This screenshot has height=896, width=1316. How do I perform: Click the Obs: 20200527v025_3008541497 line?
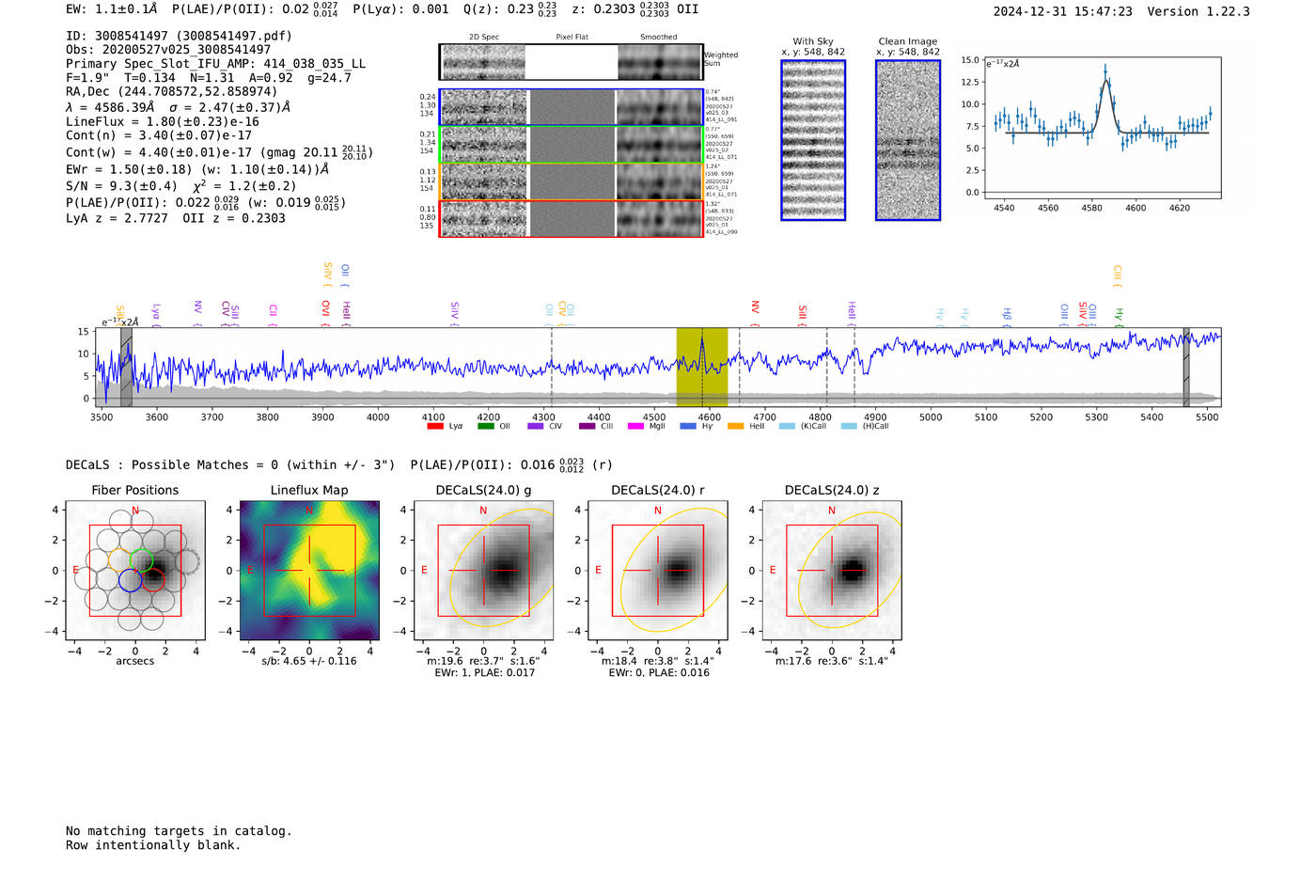coord(168,50)
